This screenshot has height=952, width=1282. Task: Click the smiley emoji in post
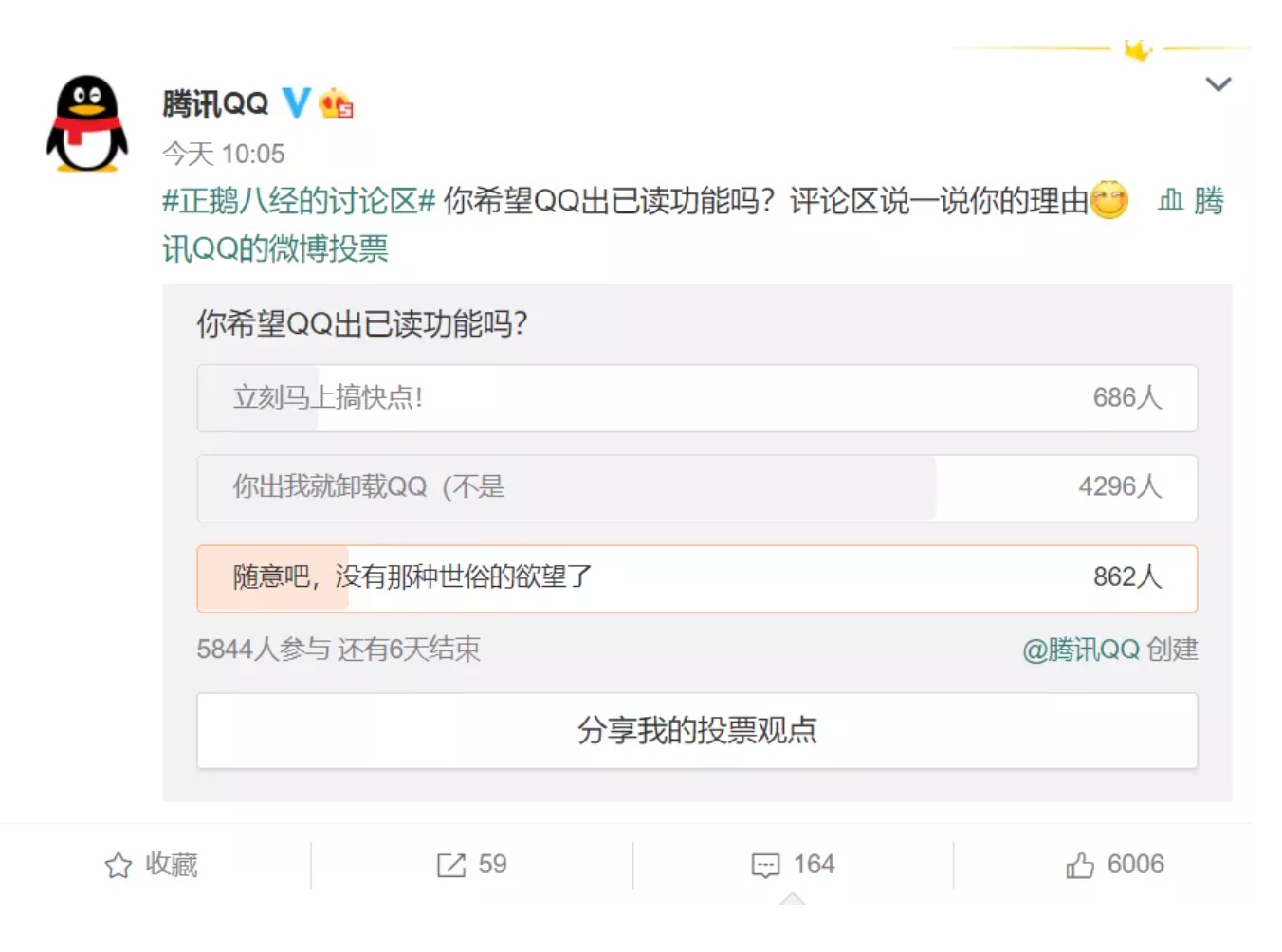coord(1108,200)
